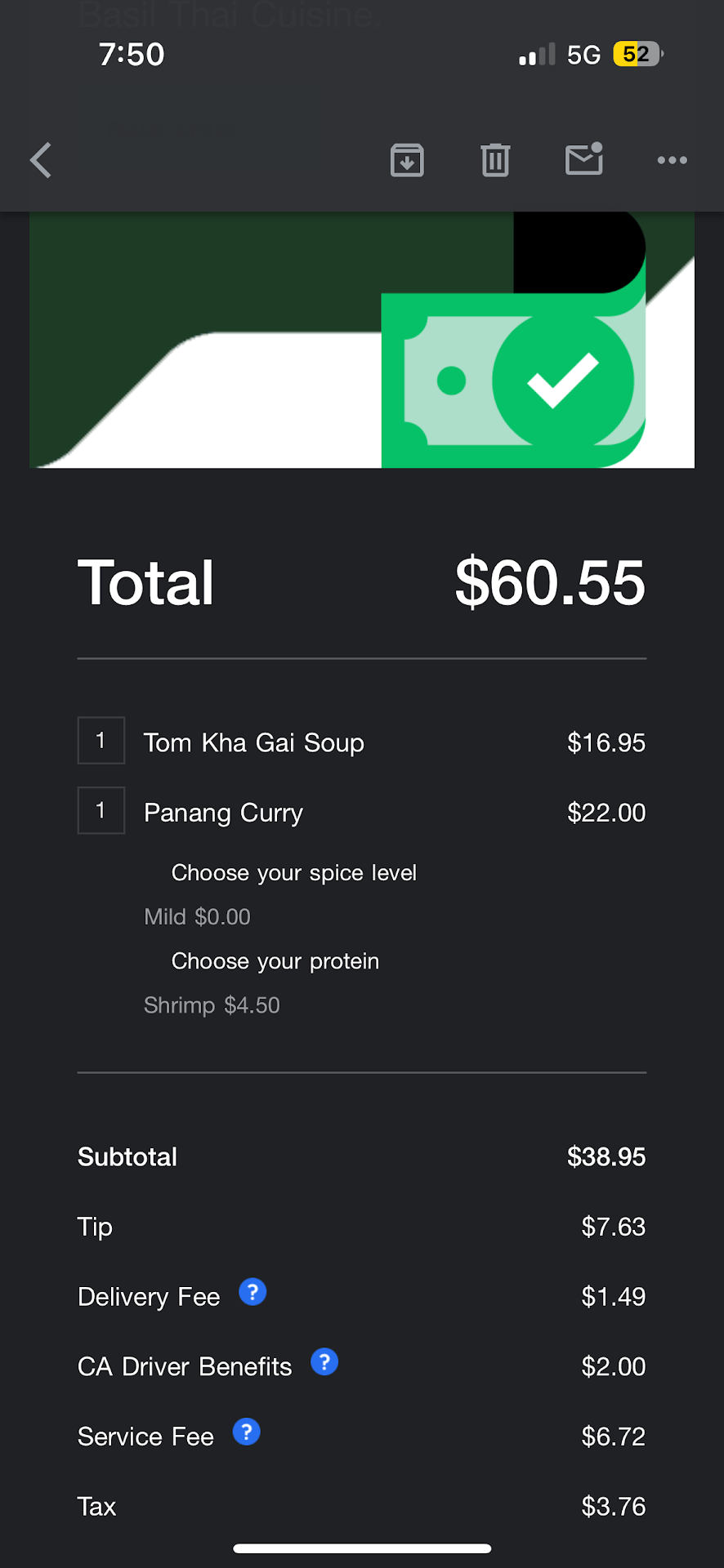
Task: Tap the Tom Kha Gai Soup item
Action: click(253, 742)
